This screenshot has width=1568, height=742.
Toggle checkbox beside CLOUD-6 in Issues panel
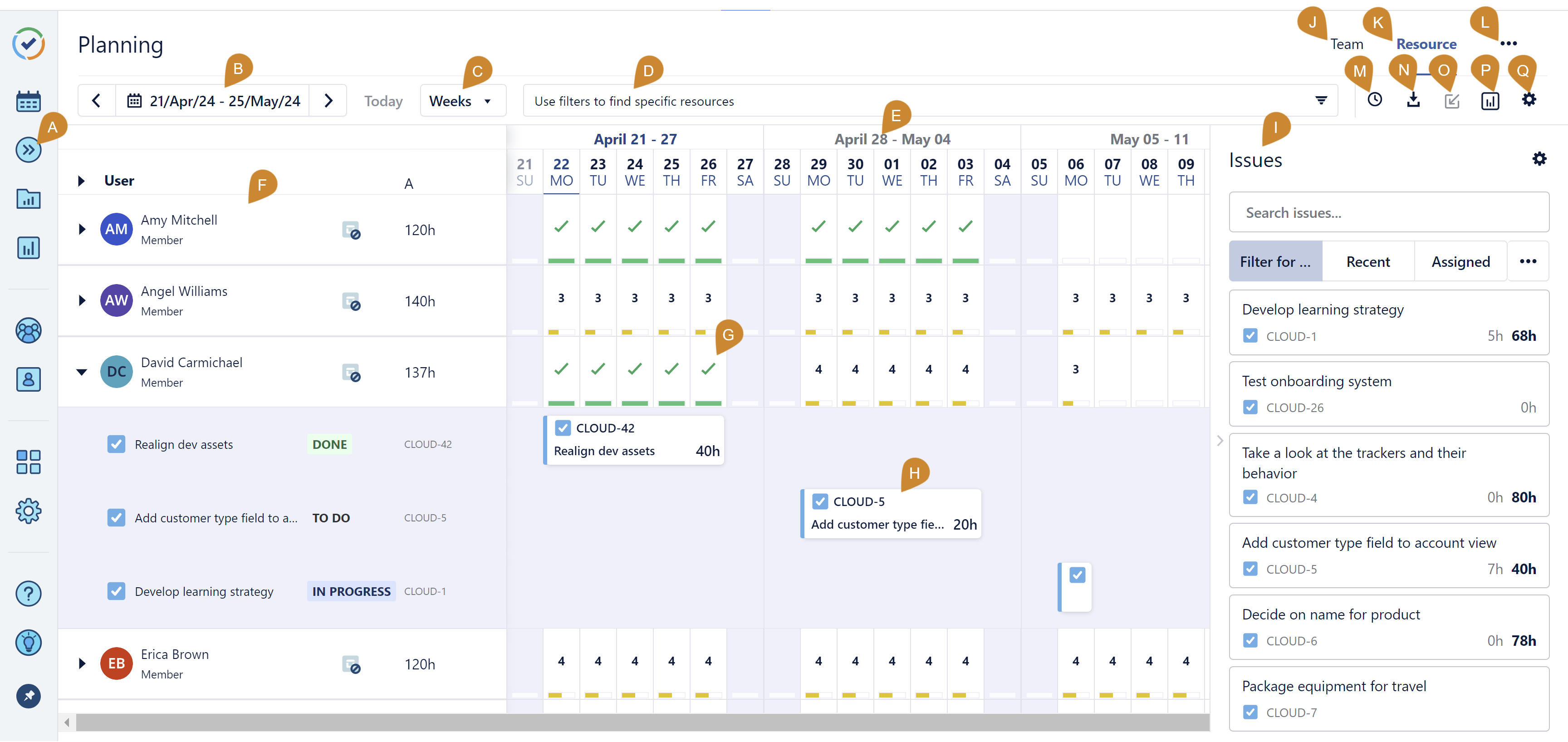(x=1250, y=640)
